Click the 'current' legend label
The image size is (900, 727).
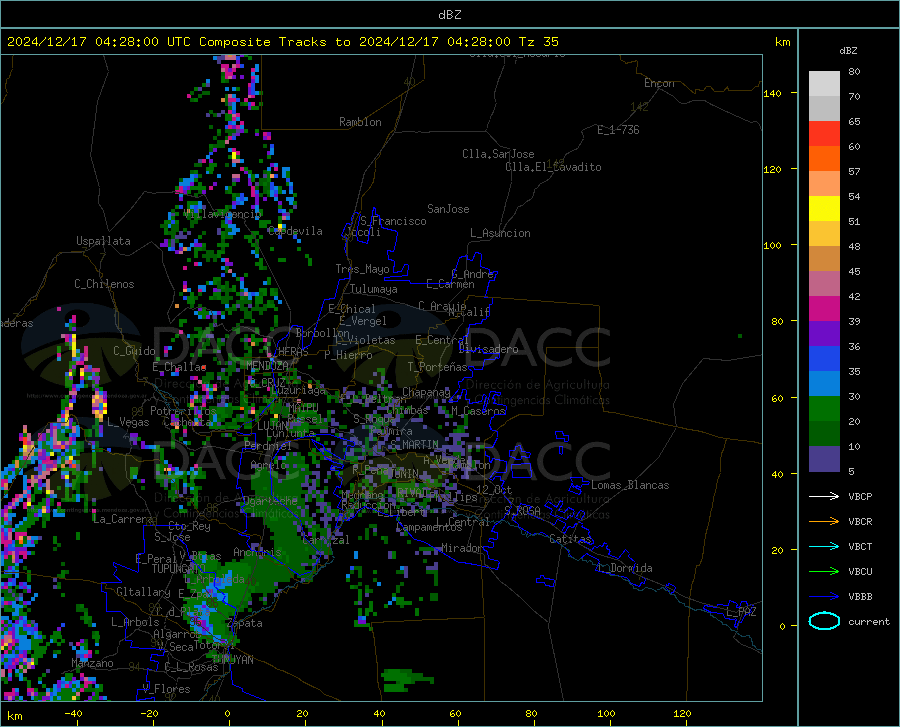[x=869, y=621]
